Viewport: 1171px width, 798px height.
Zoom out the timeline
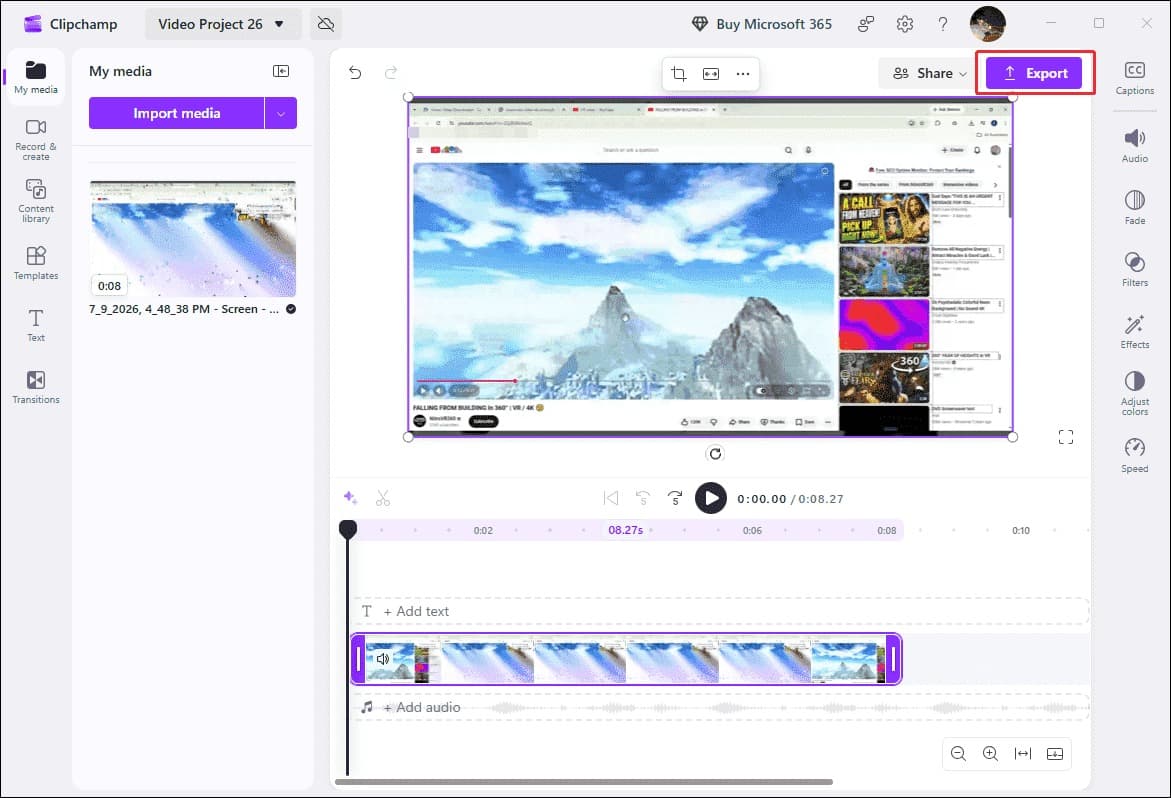click(x=958, y=754)
